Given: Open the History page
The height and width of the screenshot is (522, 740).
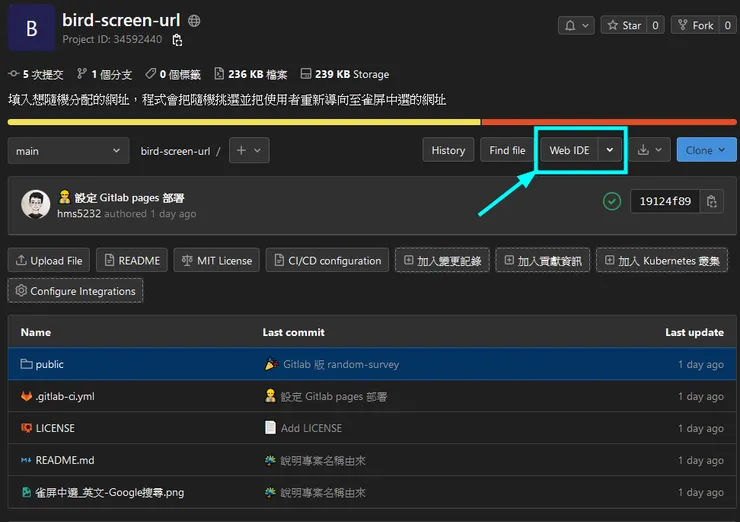Looking at the screenshot, I should [448, 150].
